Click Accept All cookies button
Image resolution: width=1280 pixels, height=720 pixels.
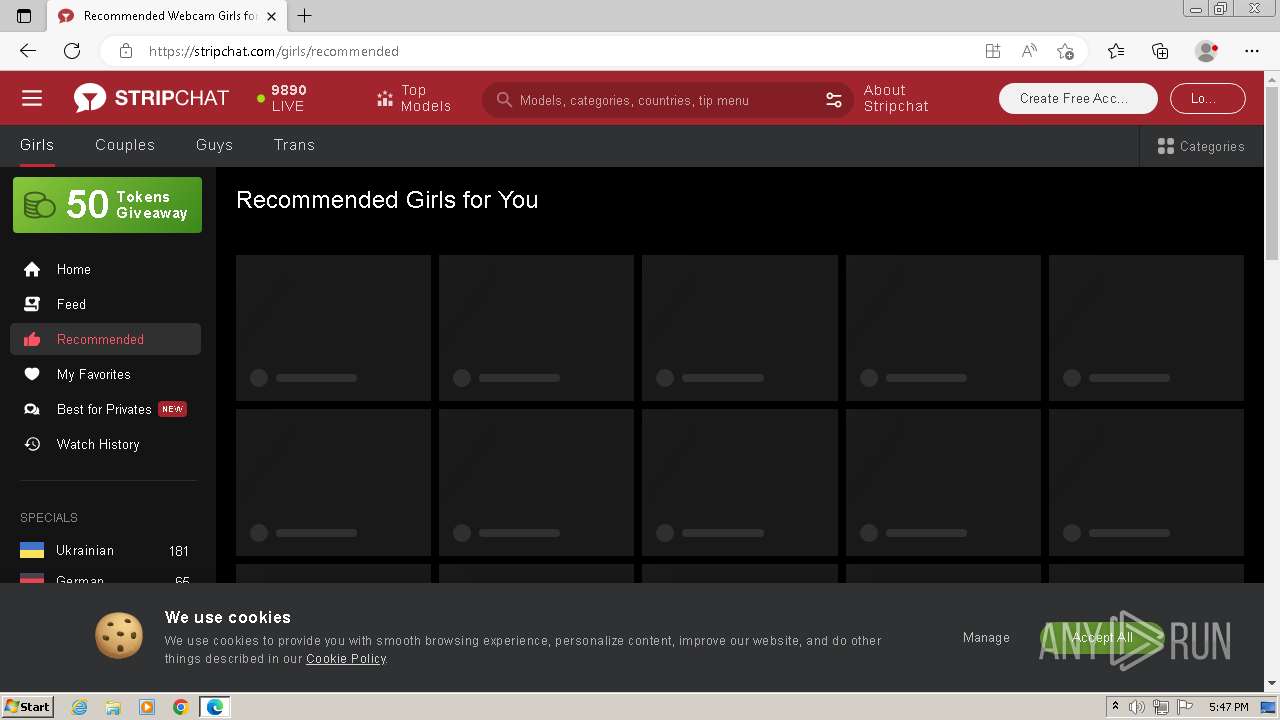click(1102, 638)
